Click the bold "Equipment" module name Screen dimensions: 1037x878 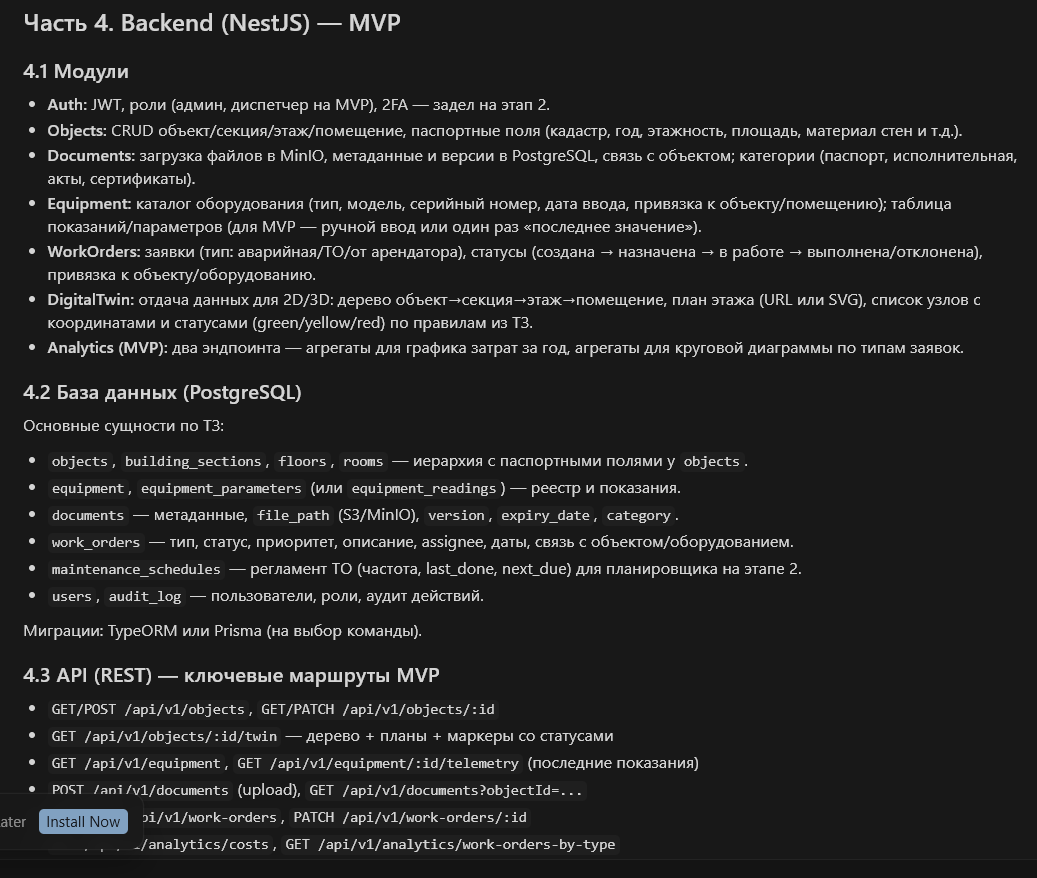point(88,204)
